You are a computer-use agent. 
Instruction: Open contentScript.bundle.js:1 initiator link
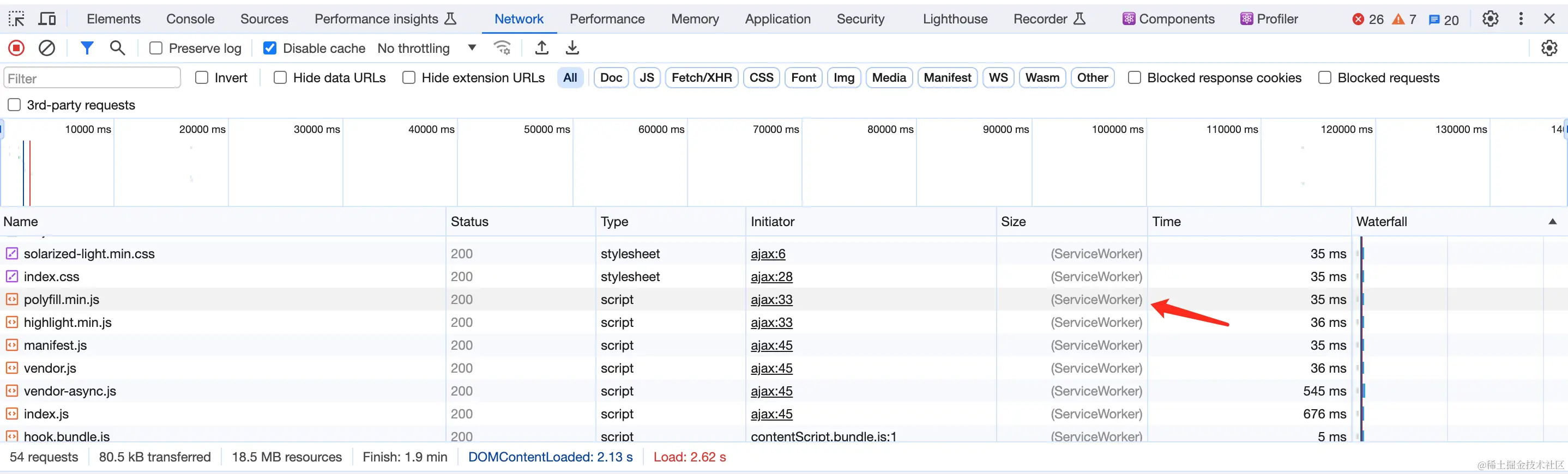click(x=824, y=436)
